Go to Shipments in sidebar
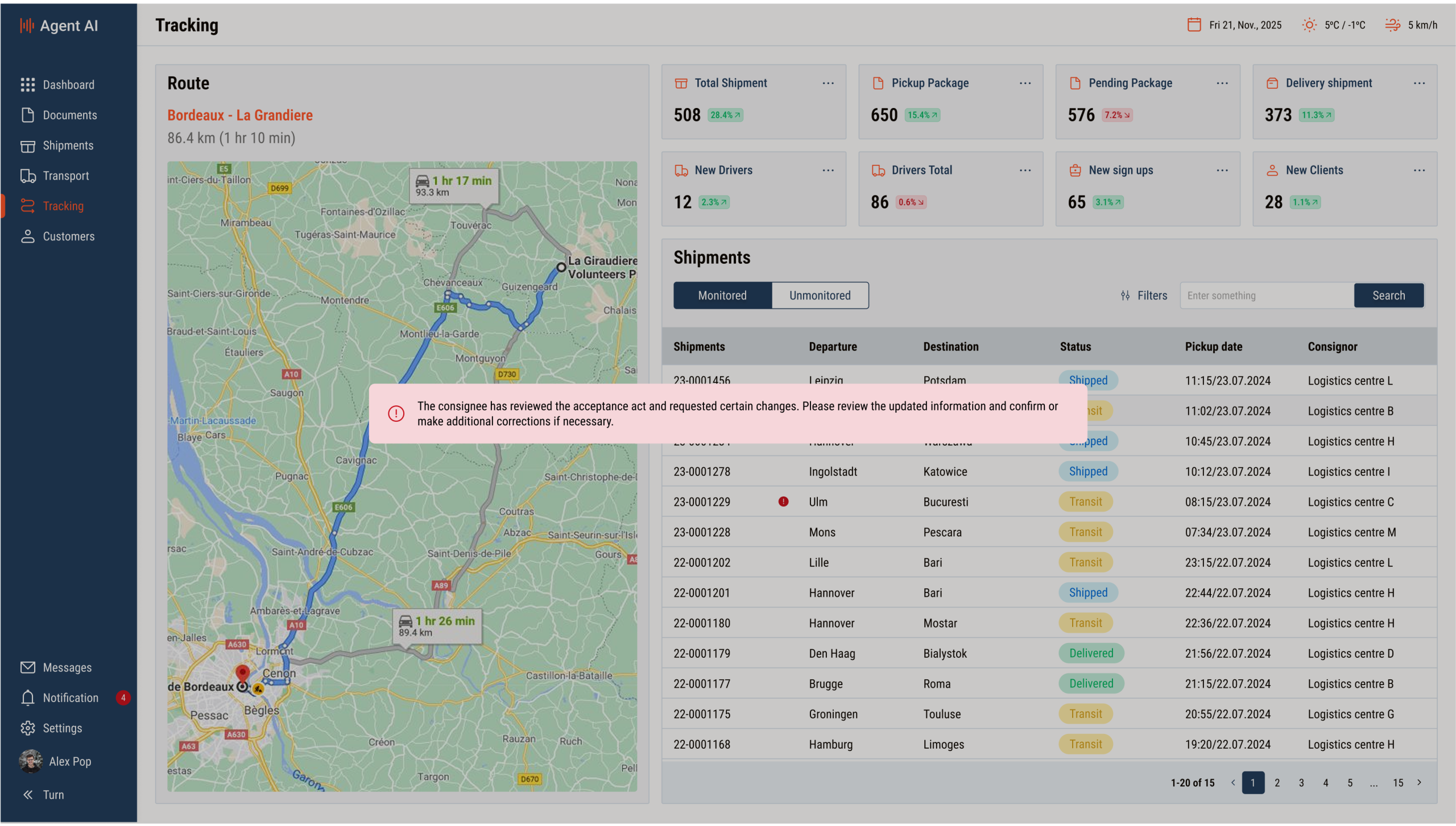 (x=68, y=146)
